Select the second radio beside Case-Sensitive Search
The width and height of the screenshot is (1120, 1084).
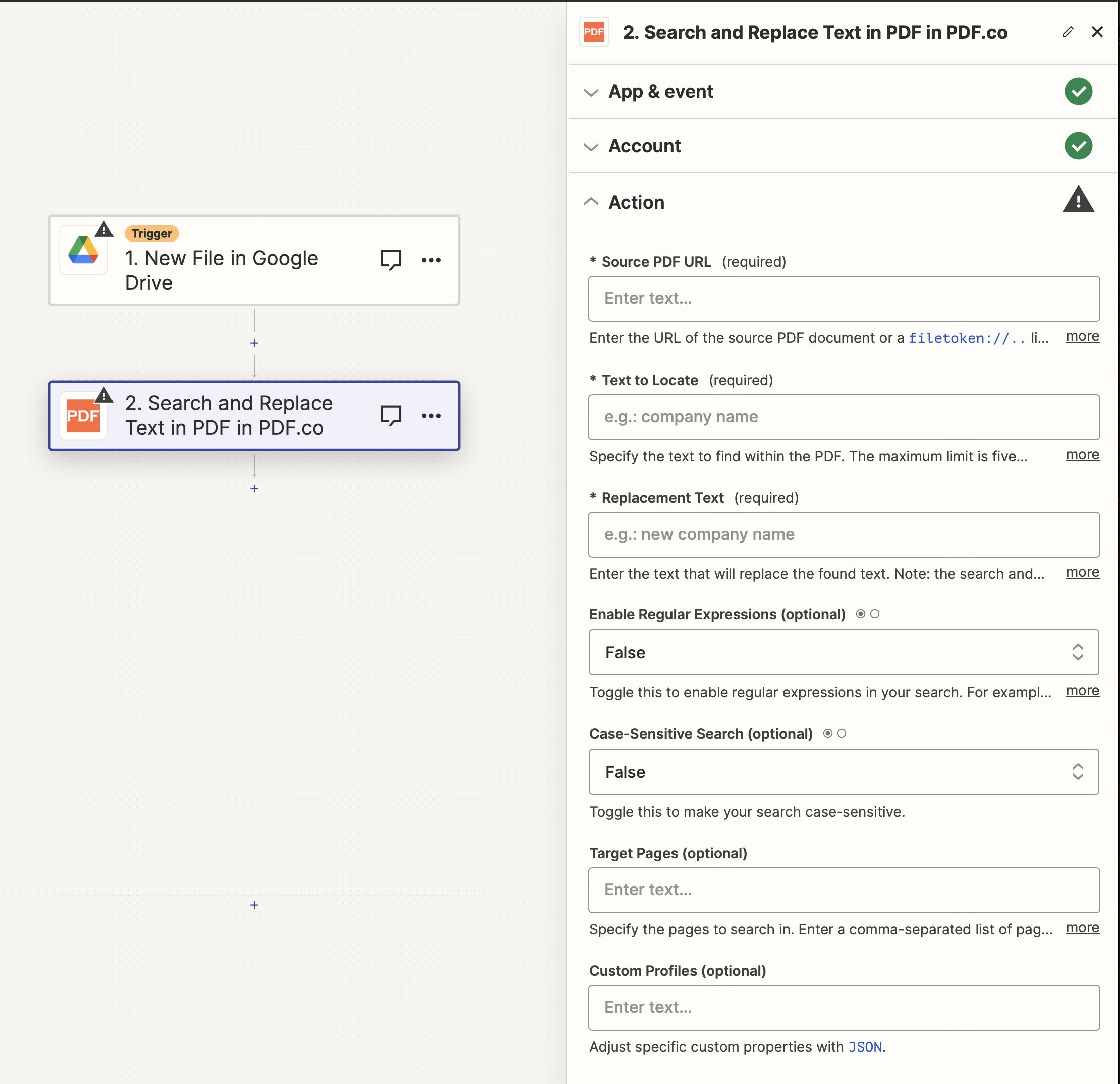pos(843,733)
